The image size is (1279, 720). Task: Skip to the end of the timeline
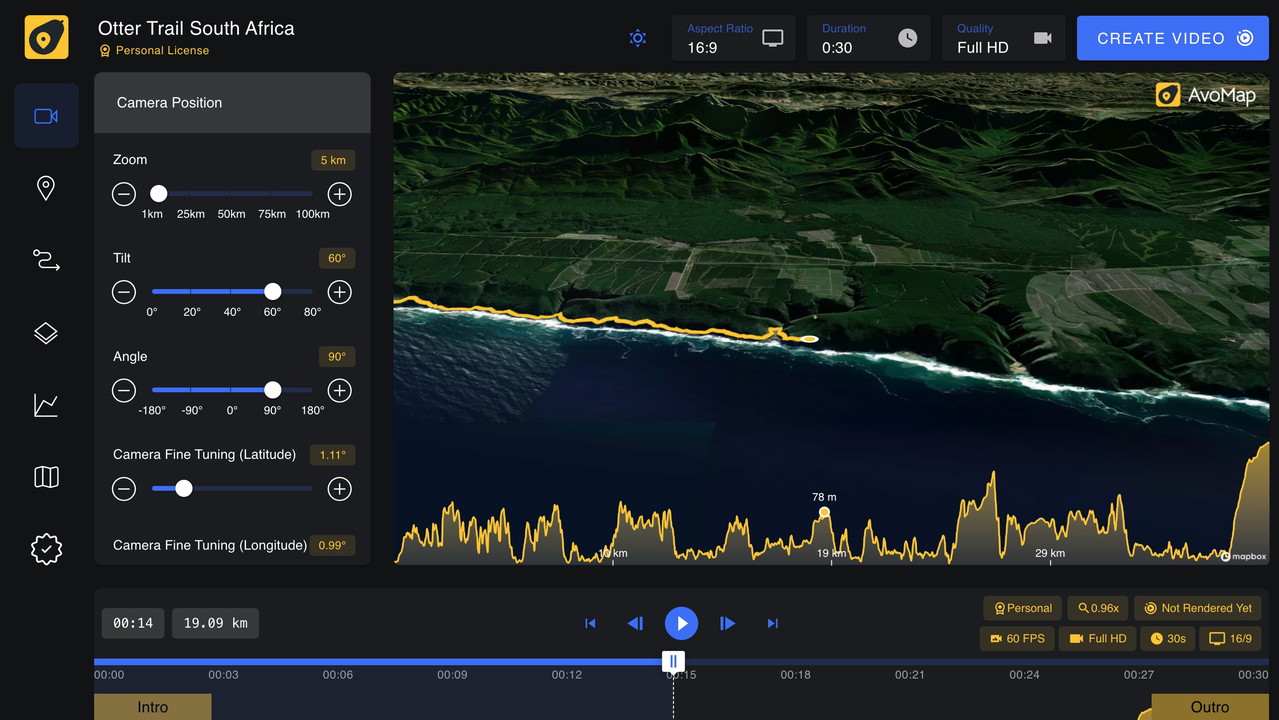tap(772, 623)
